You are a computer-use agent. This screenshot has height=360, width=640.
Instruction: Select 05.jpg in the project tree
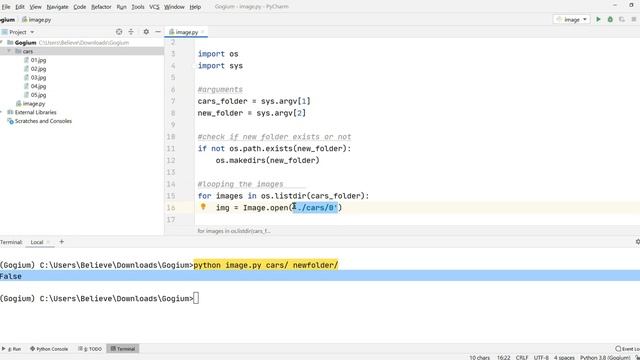point(38,95)
